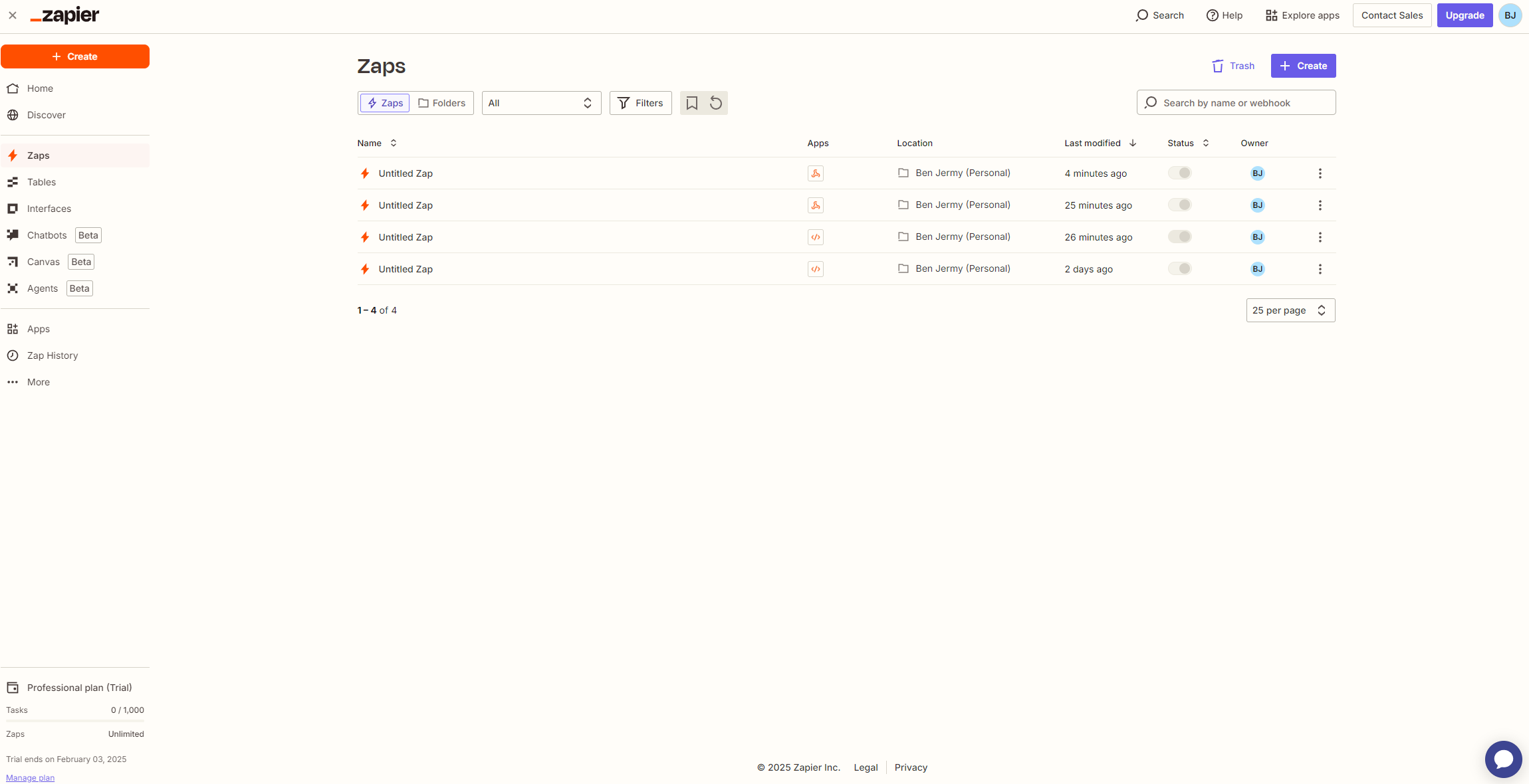
Task: Open three-dot menu for first Untitled Zap
Action: coord(1320,173)
